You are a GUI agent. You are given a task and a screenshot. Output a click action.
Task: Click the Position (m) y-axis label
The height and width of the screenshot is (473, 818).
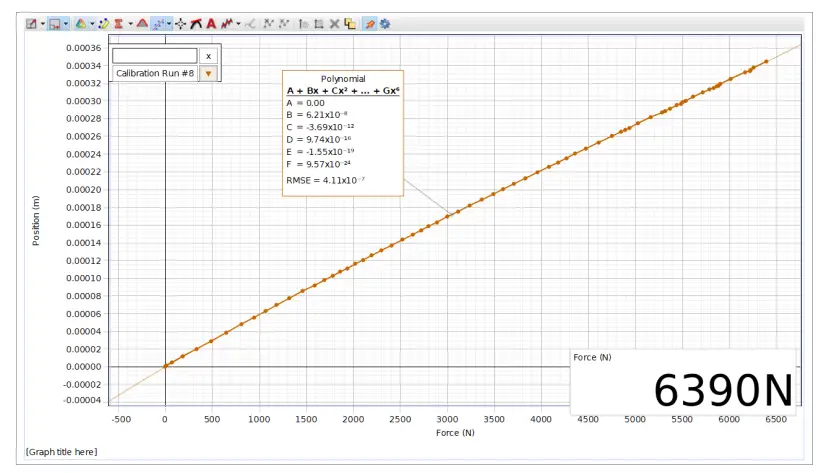[x=35, y=221]
